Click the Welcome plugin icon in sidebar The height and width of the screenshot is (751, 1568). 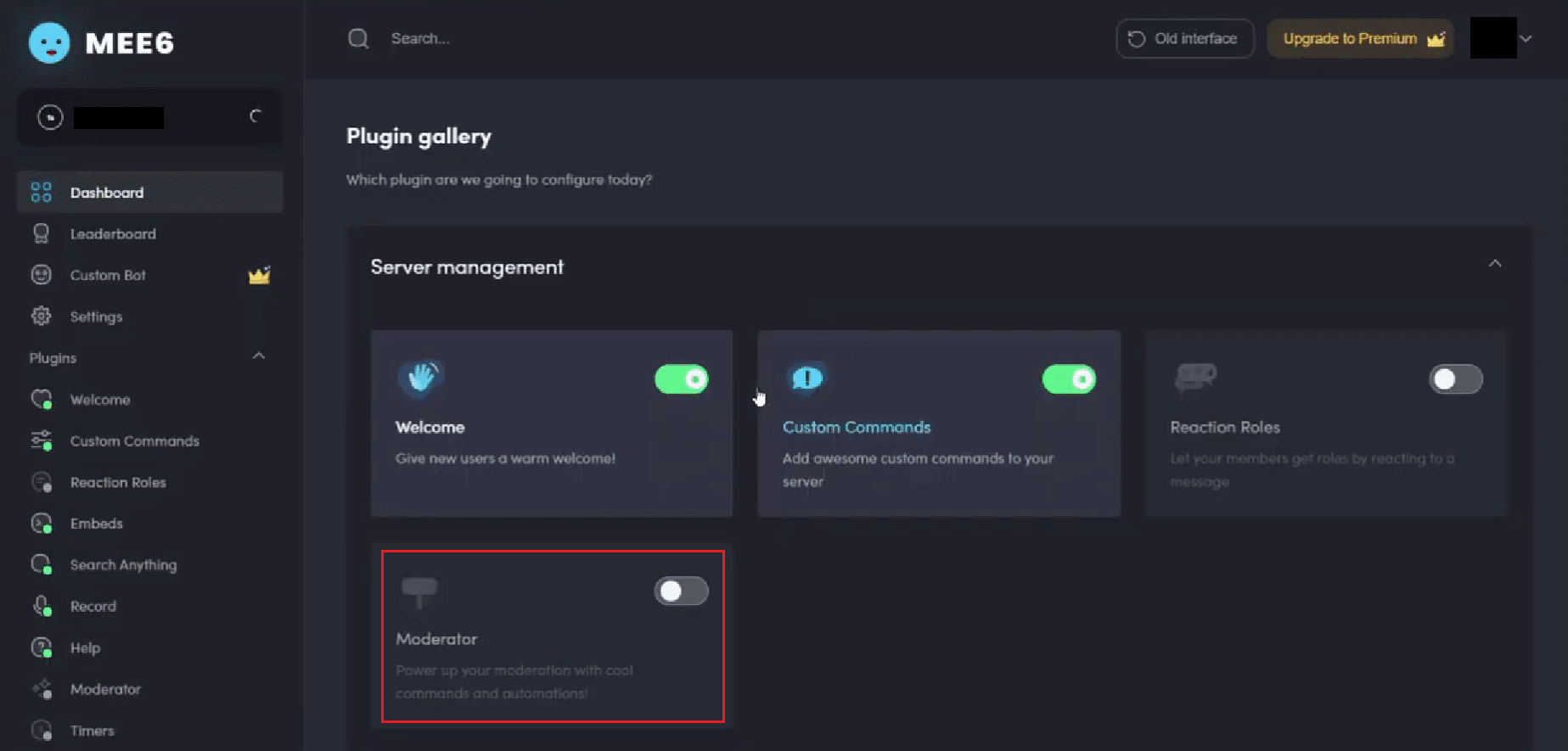[42, 399]
